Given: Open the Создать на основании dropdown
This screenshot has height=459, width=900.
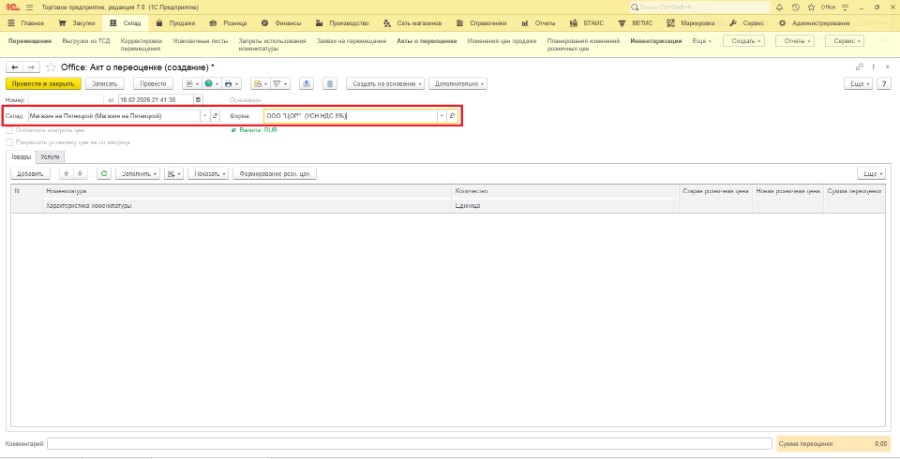Looking at the screenshot, I should 385,84.
